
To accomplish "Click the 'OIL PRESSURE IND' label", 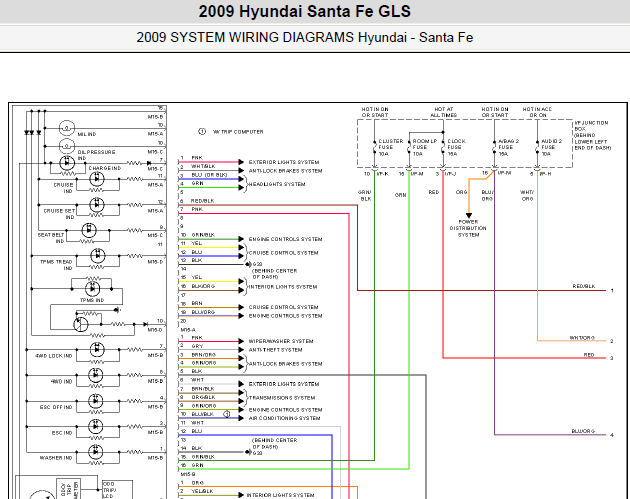I will click(x=96, y=155).
